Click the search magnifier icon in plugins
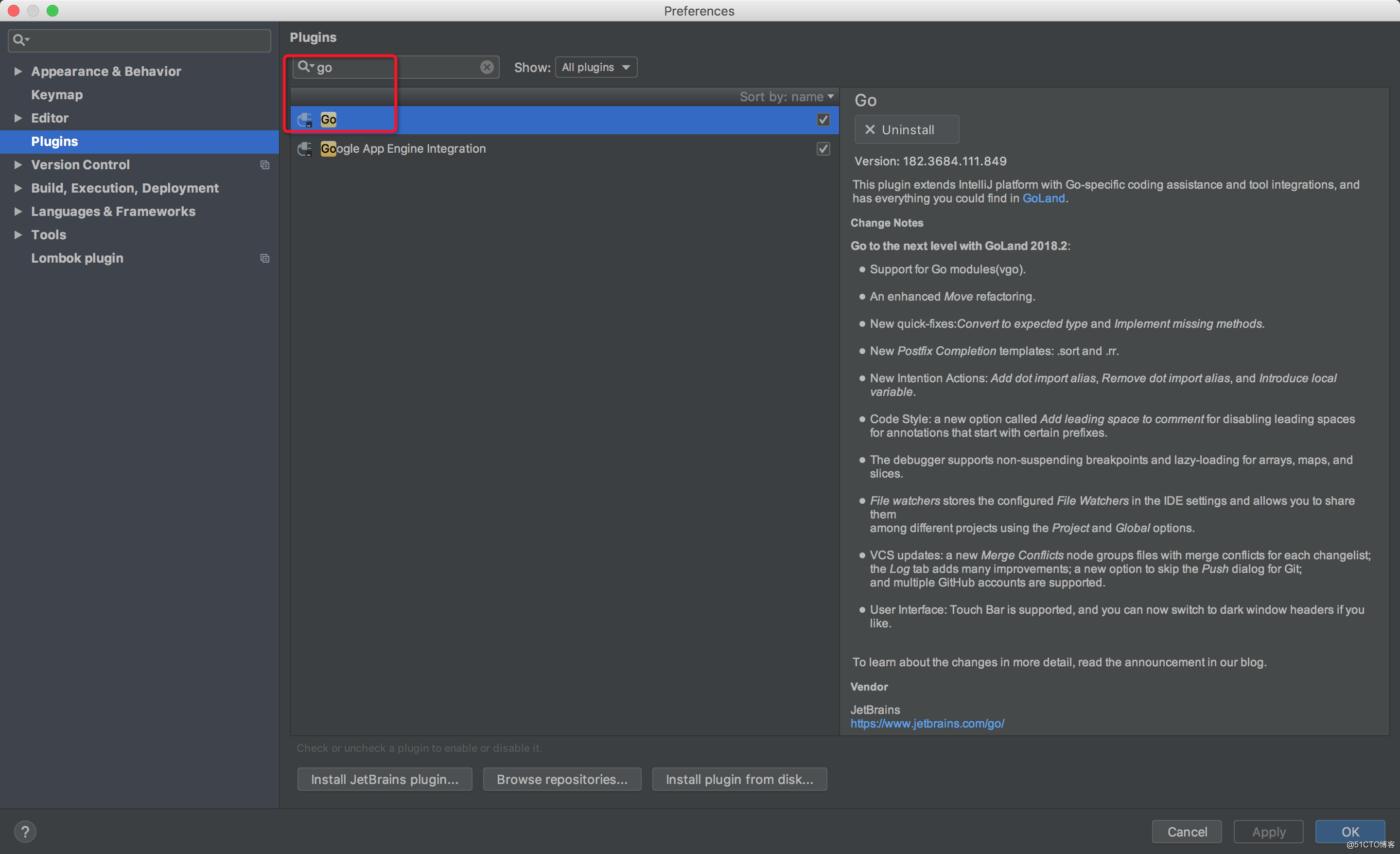 pos(303,67)
